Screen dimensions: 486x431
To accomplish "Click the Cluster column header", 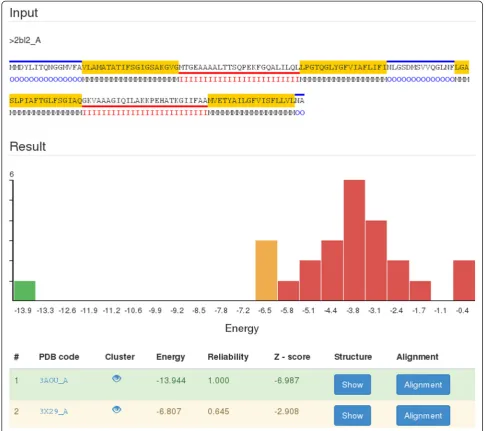I will click(120, 357).
